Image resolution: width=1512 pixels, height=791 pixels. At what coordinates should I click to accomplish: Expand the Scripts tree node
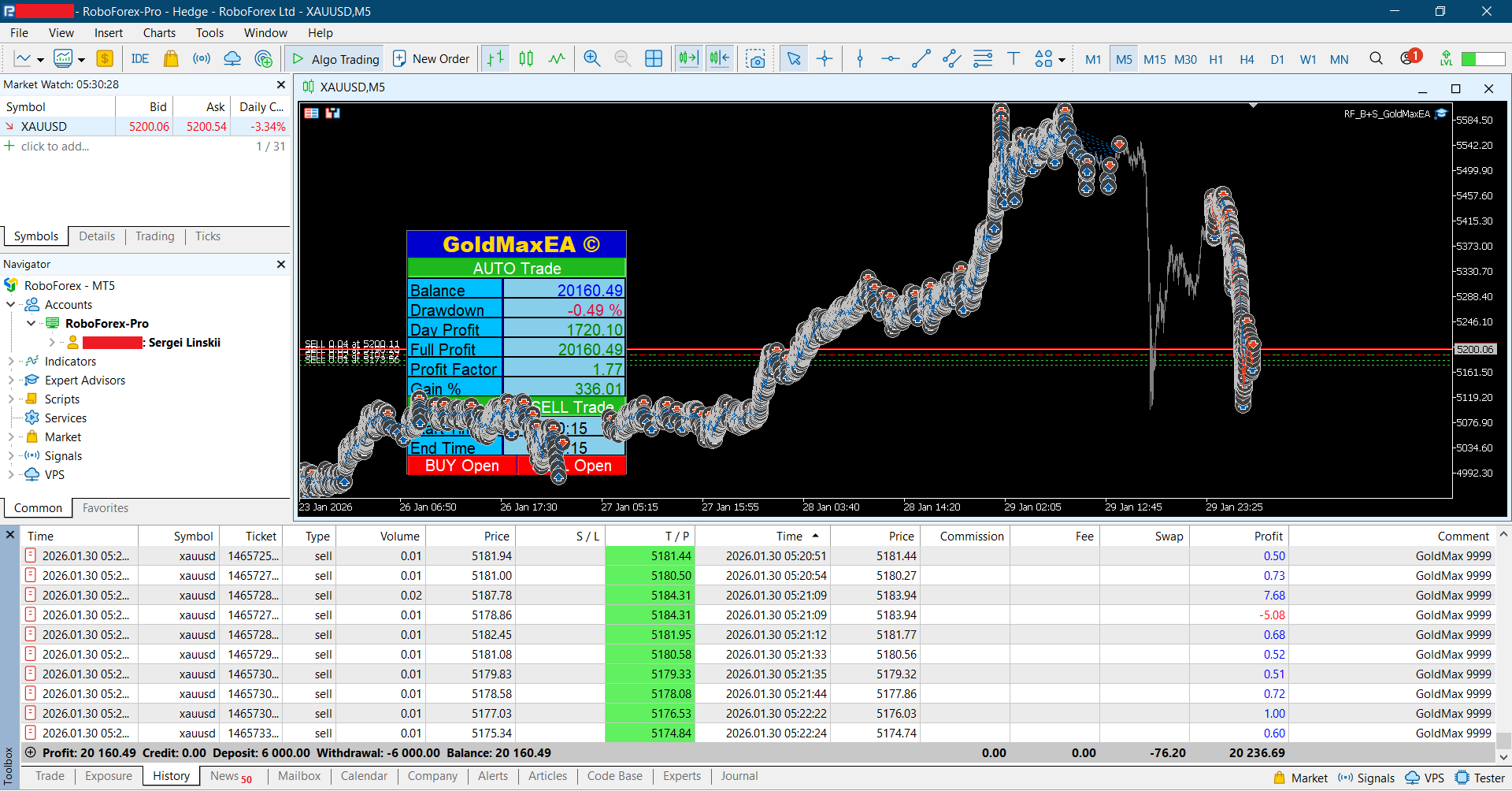pyautogui.click(x=10, y=399)
